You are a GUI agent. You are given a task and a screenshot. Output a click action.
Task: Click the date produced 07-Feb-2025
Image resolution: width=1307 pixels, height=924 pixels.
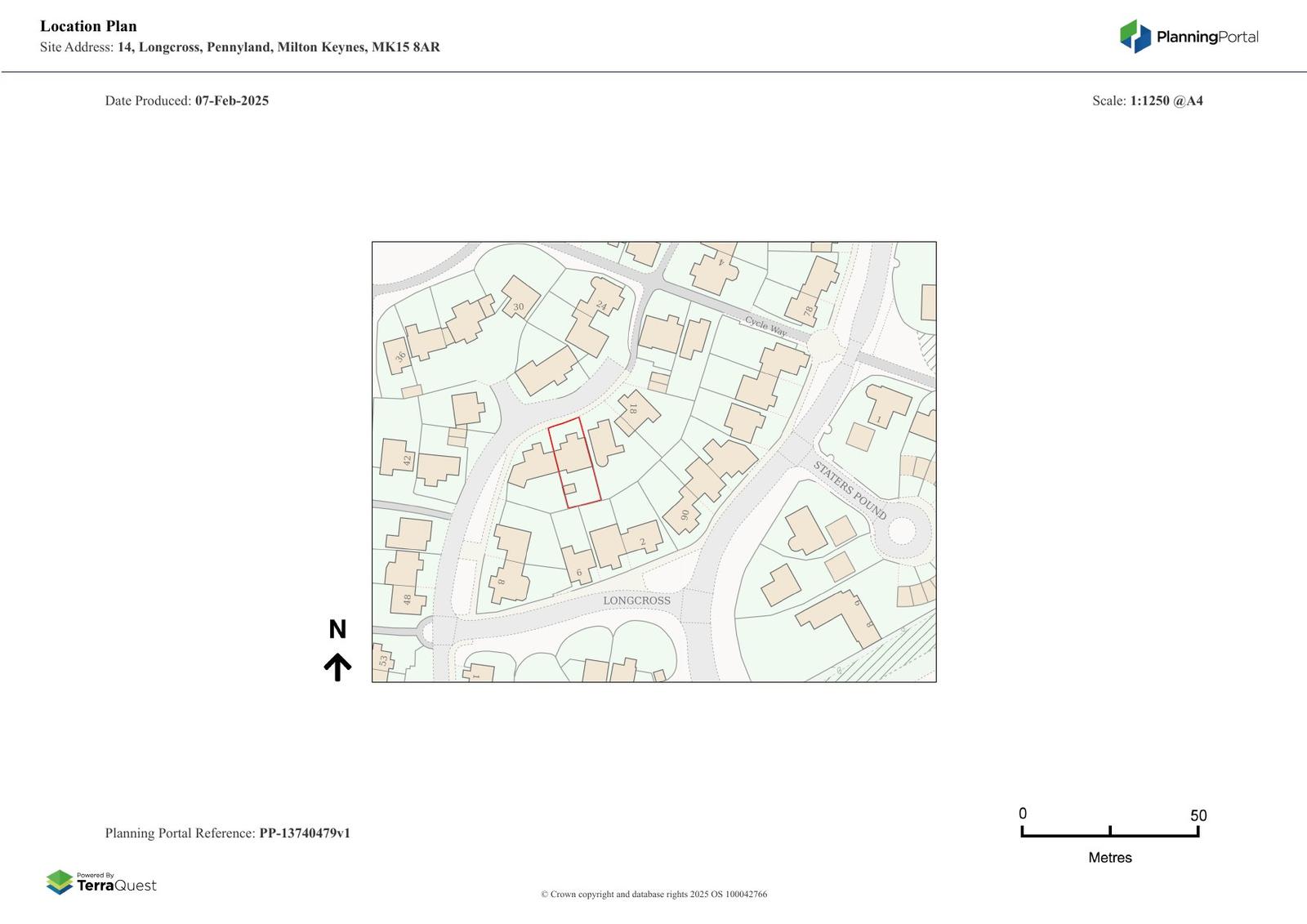(231, 100)
